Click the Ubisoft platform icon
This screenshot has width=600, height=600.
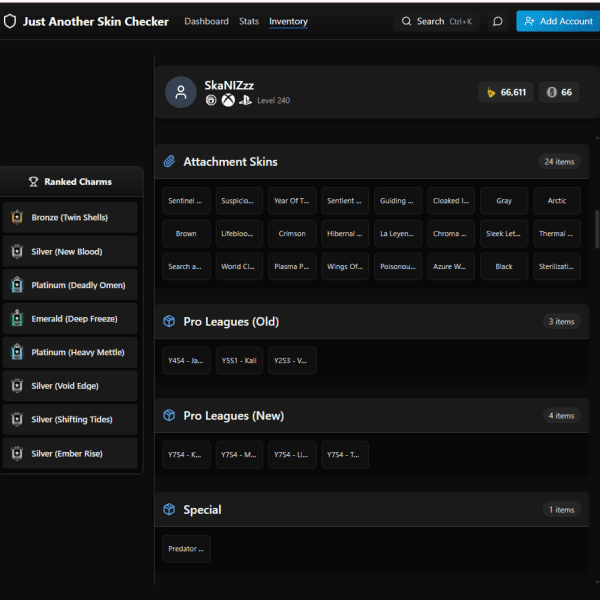coord(211,100)
